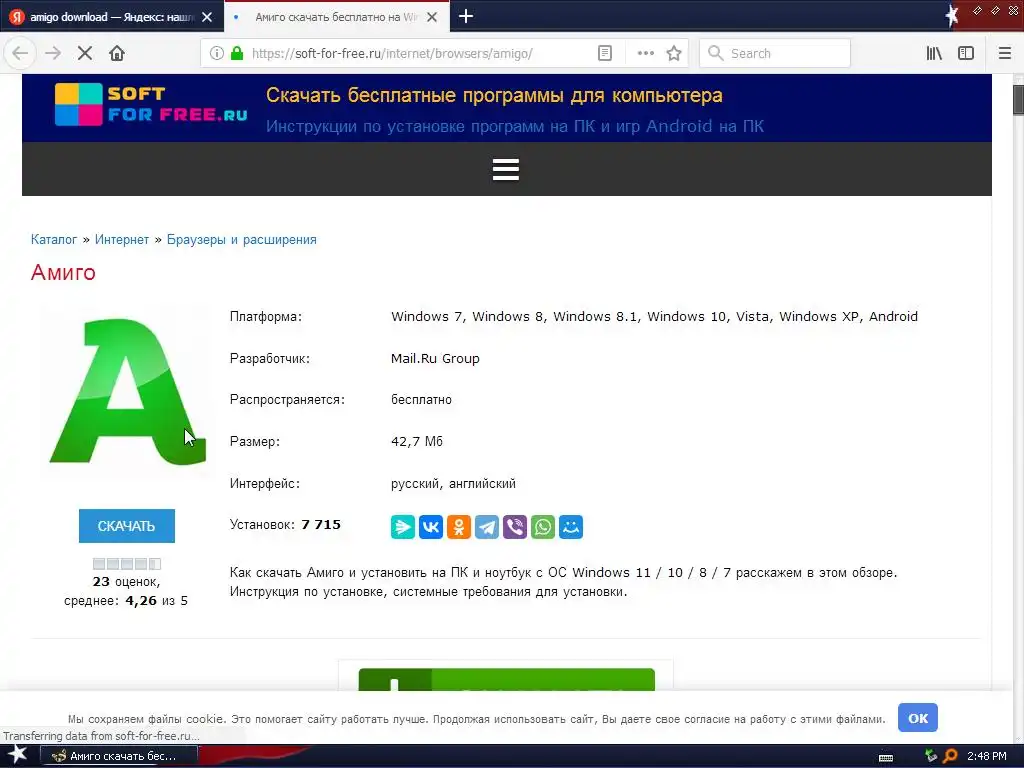Image resolution: width=1024 pixels, height=768 pixels.
Task: Open the Интернет breadcrumb link
Action: click(x=122, y=240)
